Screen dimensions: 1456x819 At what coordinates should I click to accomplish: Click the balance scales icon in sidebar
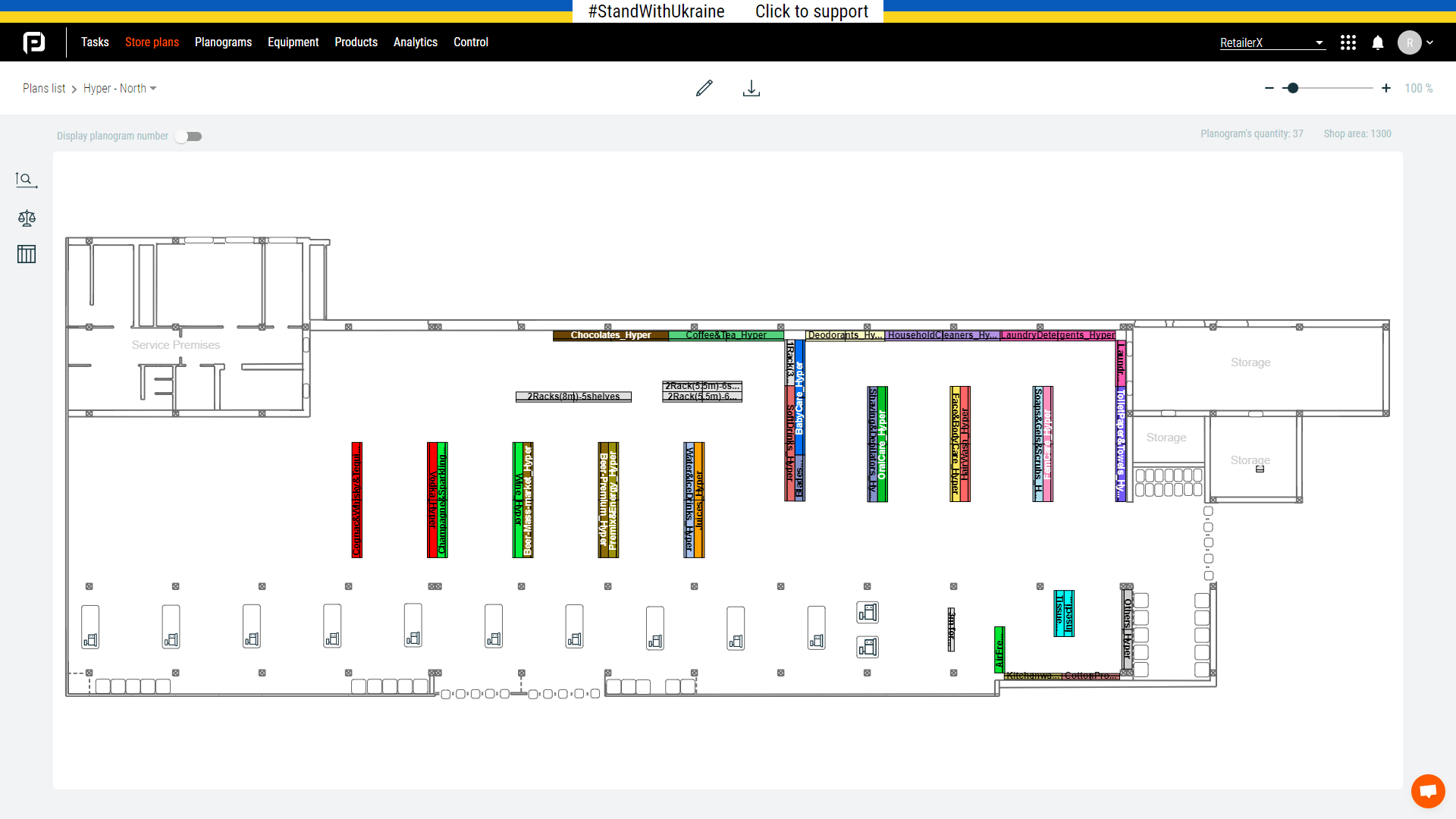click(27, 218)
